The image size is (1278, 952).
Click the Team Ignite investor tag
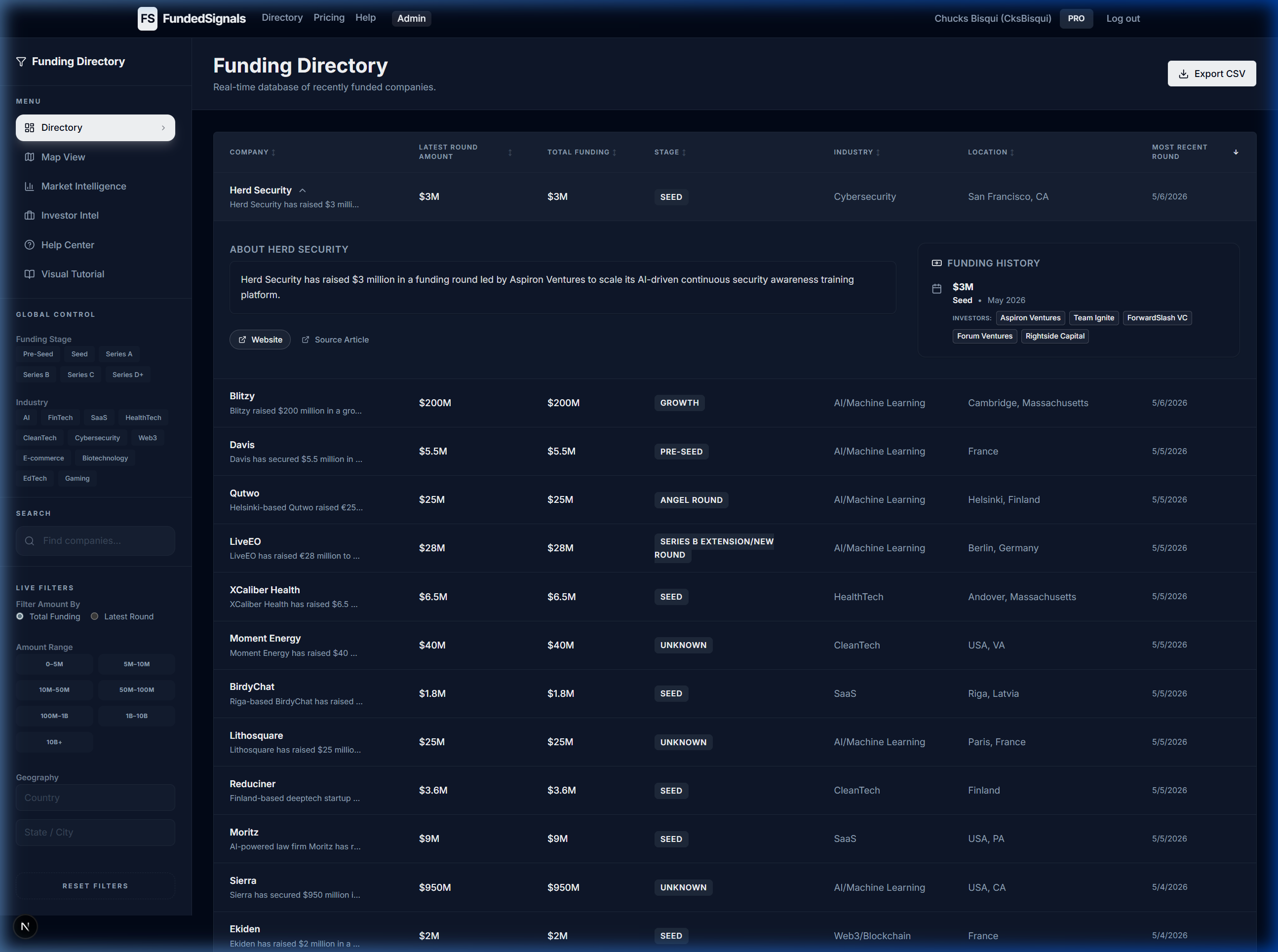click(x=1093, y=318)
